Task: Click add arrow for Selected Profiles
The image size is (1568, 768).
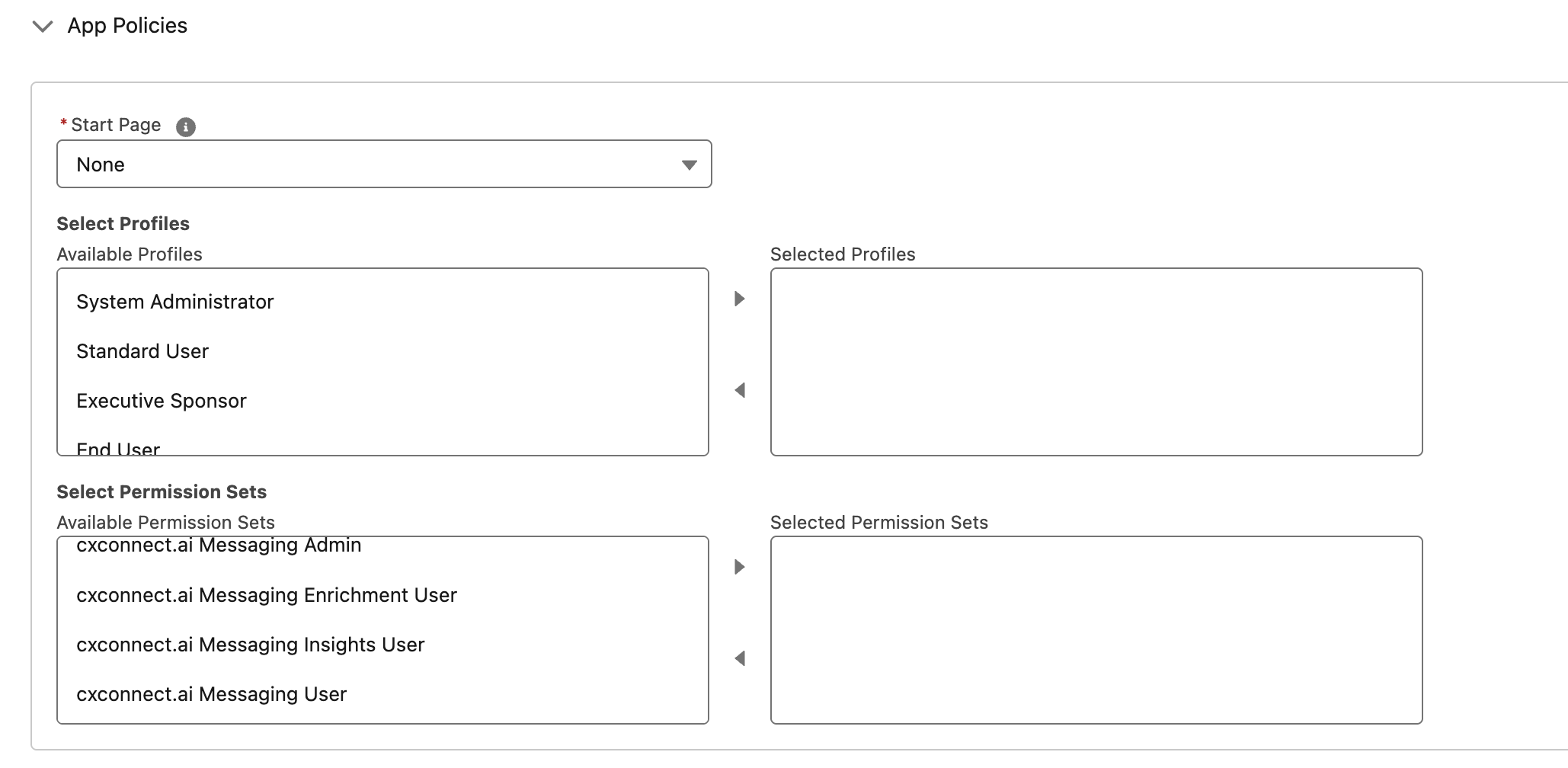Action: (739, 299)
